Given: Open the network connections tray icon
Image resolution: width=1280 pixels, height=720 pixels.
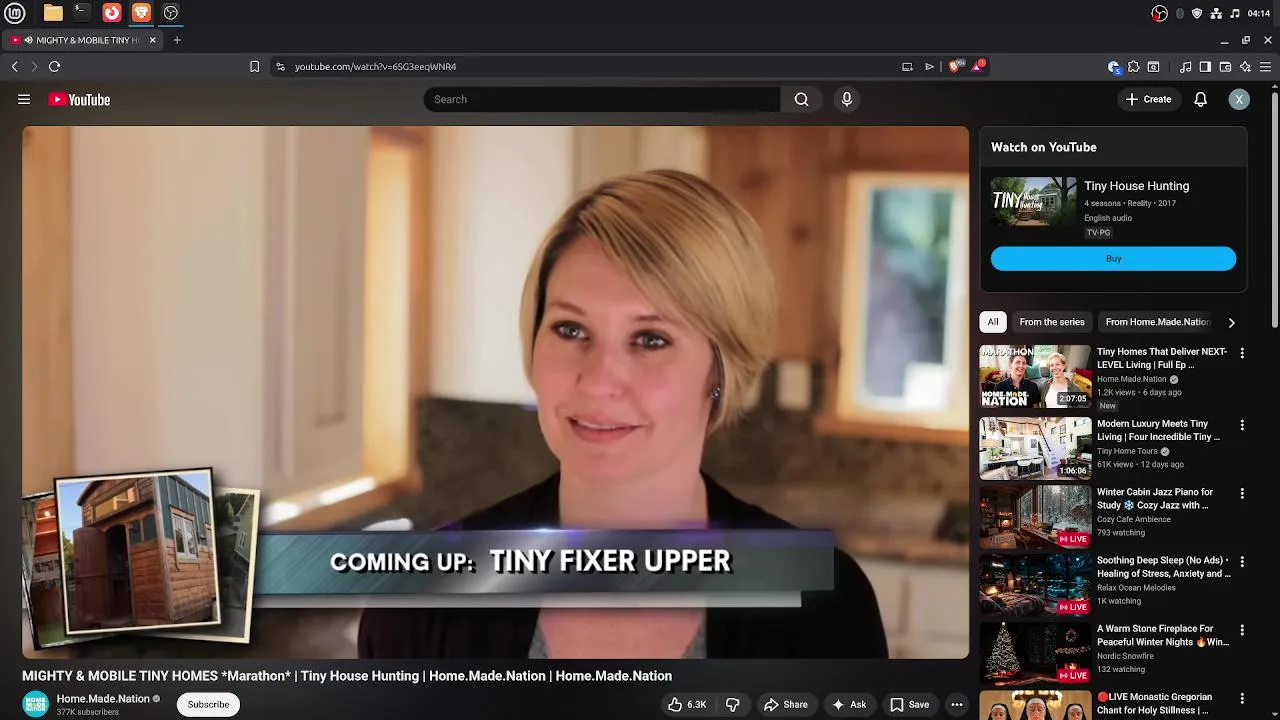Looking at the screenshot, I should pyautogui.click(x=1216, y=13).
